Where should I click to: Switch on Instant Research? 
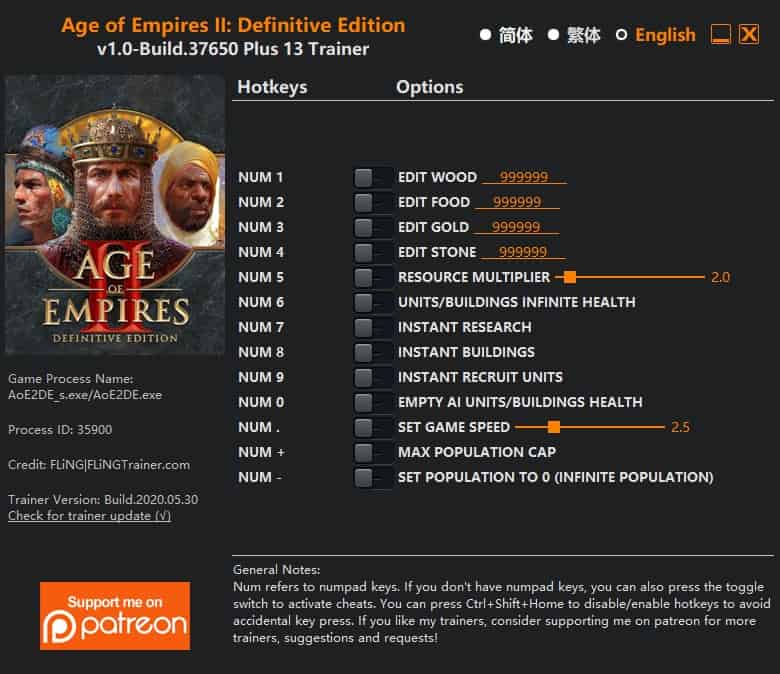(x=373, y=327)
